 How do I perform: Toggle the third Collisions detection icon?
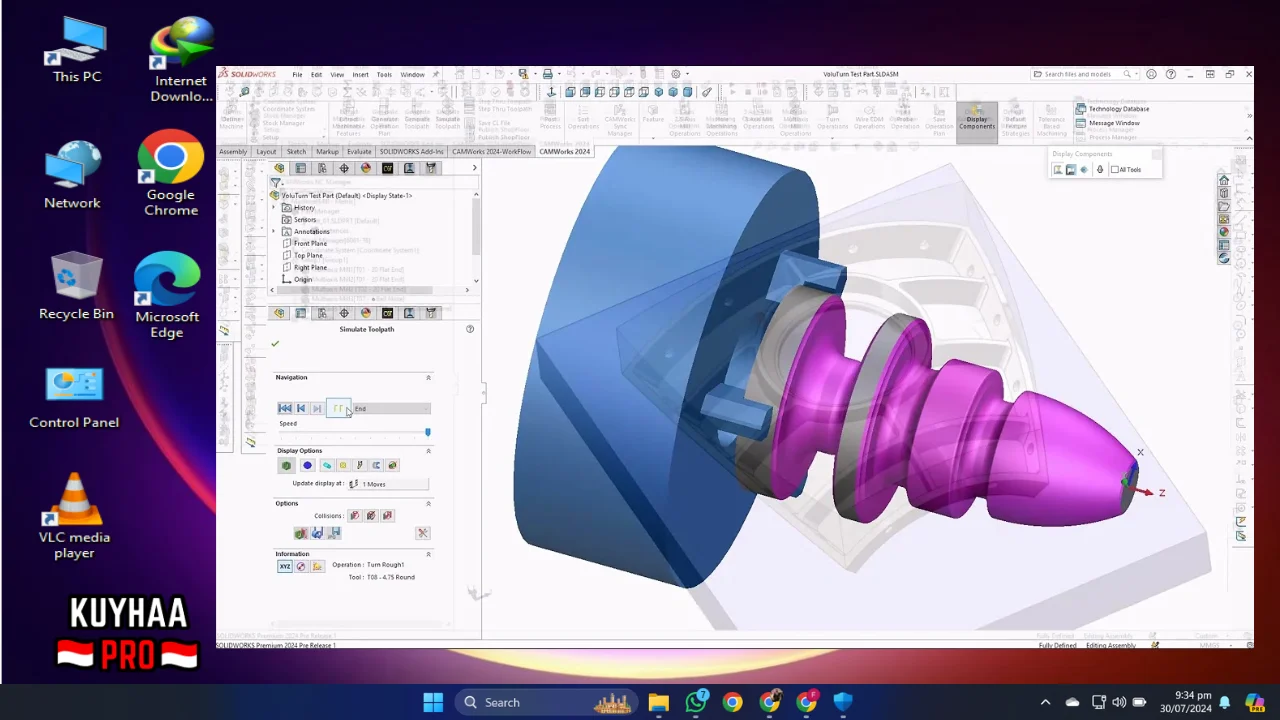point(388,516)
